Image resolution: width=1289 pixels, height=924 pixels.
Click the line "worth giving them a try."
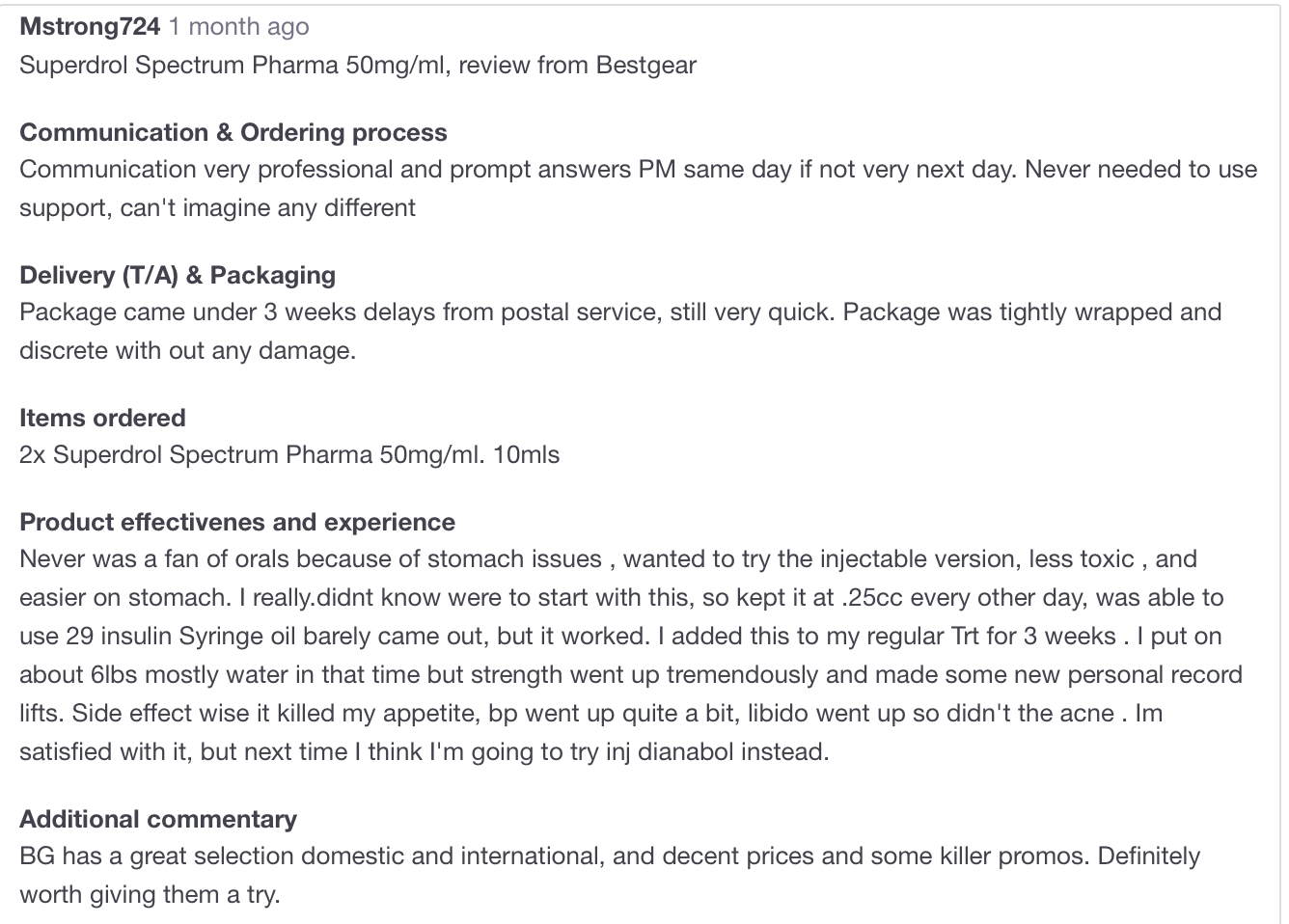click(x=150, y=894)
